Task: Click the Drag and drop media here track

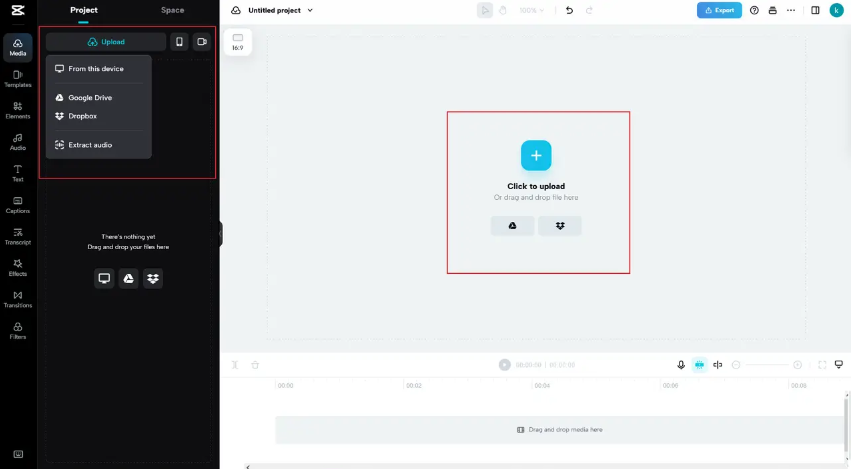Action: click(560, 430)
